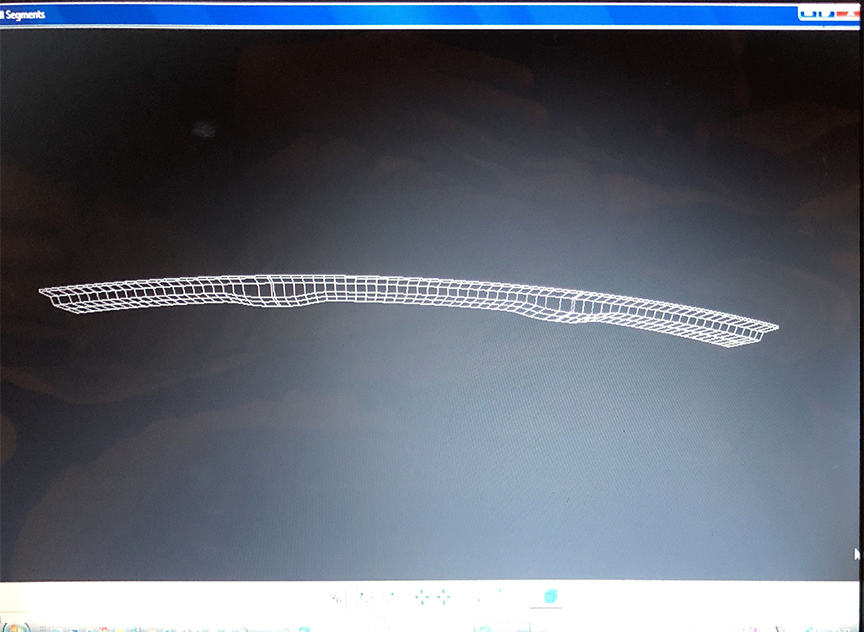Click the thick vertical line in the mesh
864x632 pixels.
pos(272,288)
